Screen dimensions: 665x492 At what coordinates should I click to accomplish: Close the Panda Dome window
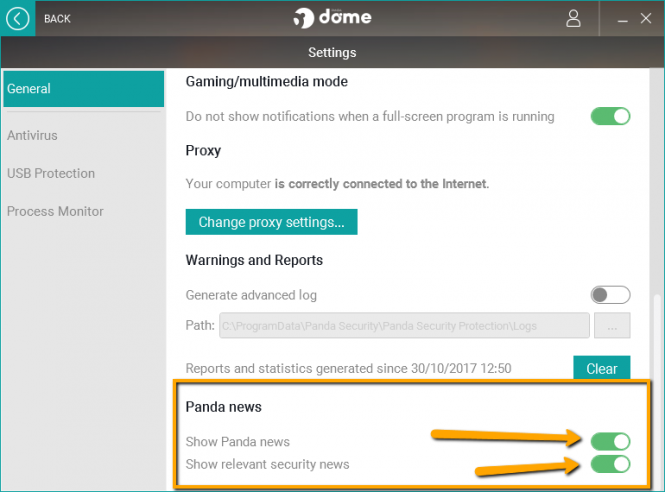click(645, 18)
